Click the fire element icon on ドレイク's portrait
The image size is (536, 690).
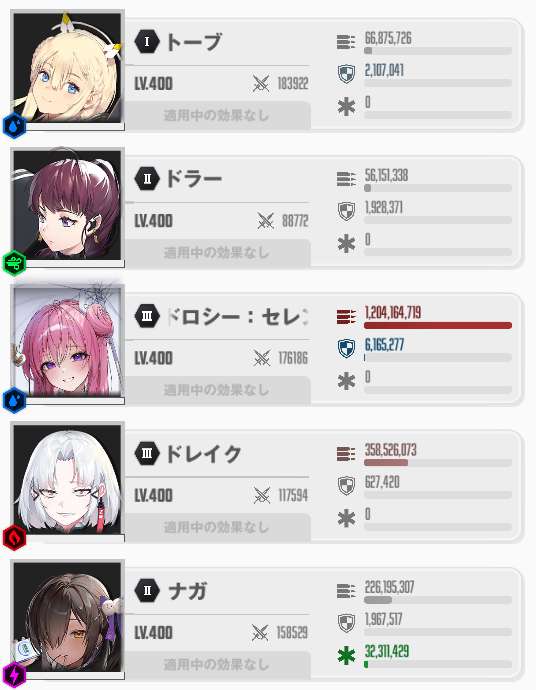click(14, 538)
